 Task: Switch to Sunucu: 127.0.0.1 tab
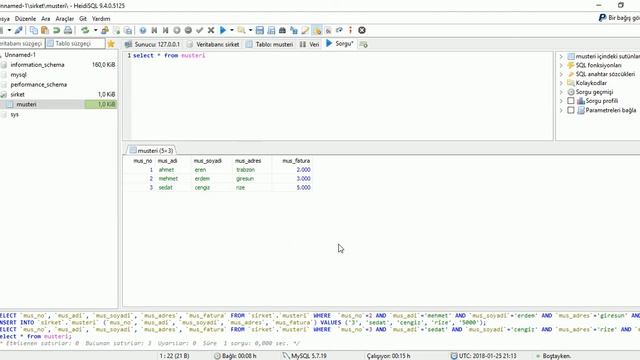click(152, 44)
